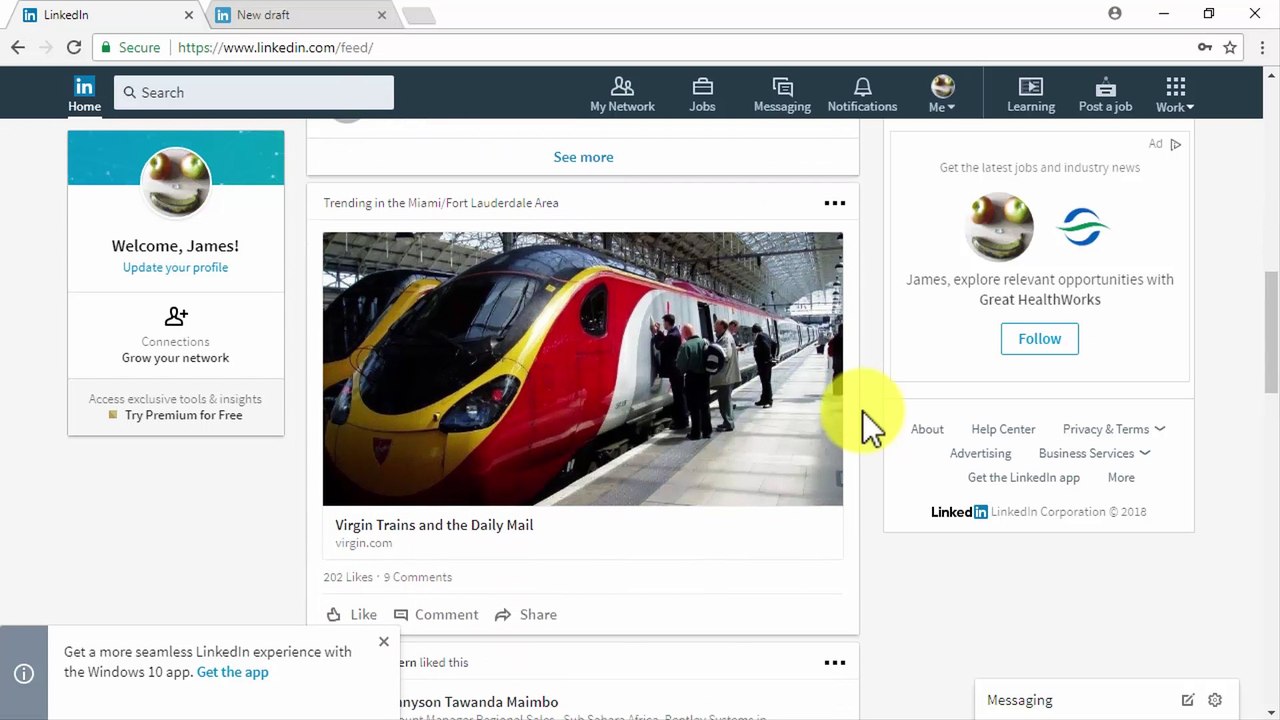Expand the Work apps grid menu
1280x720 pixels.
[x=1175, y=93]
